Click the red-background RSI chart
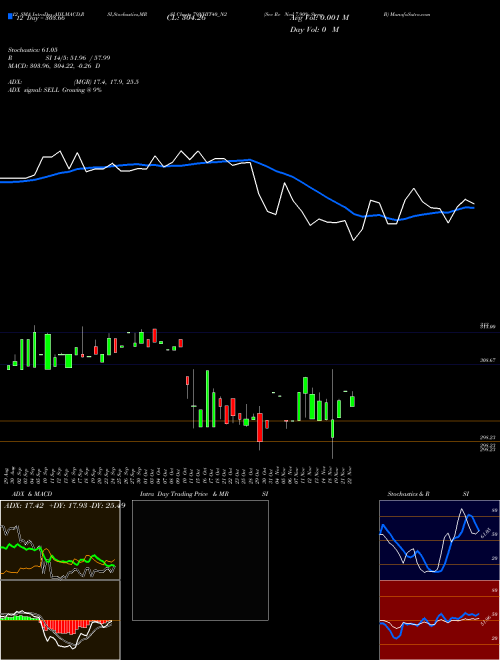The width and height of the screenshot is (500, 660). coord(439,620)
